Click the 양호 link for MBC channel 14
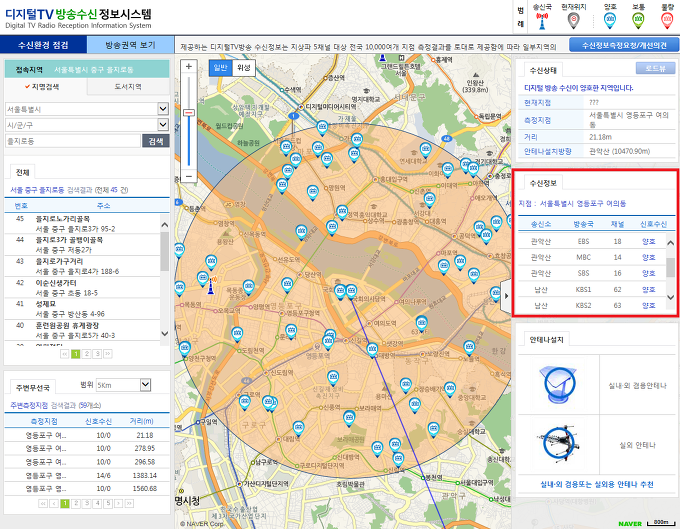This screenshot has width=680, height=529. pyautogui.click(x=649, y=258)
